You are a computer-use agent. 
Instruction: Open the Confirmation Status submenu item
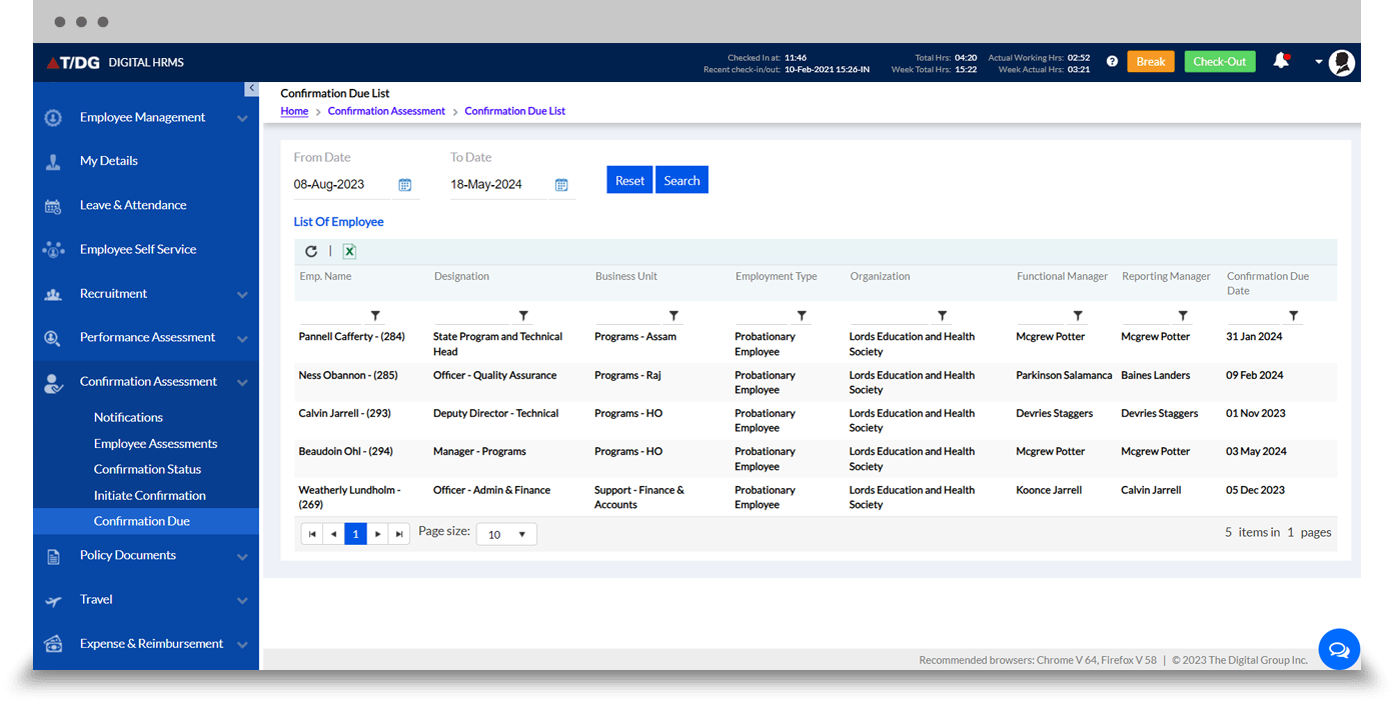(147, 469)
